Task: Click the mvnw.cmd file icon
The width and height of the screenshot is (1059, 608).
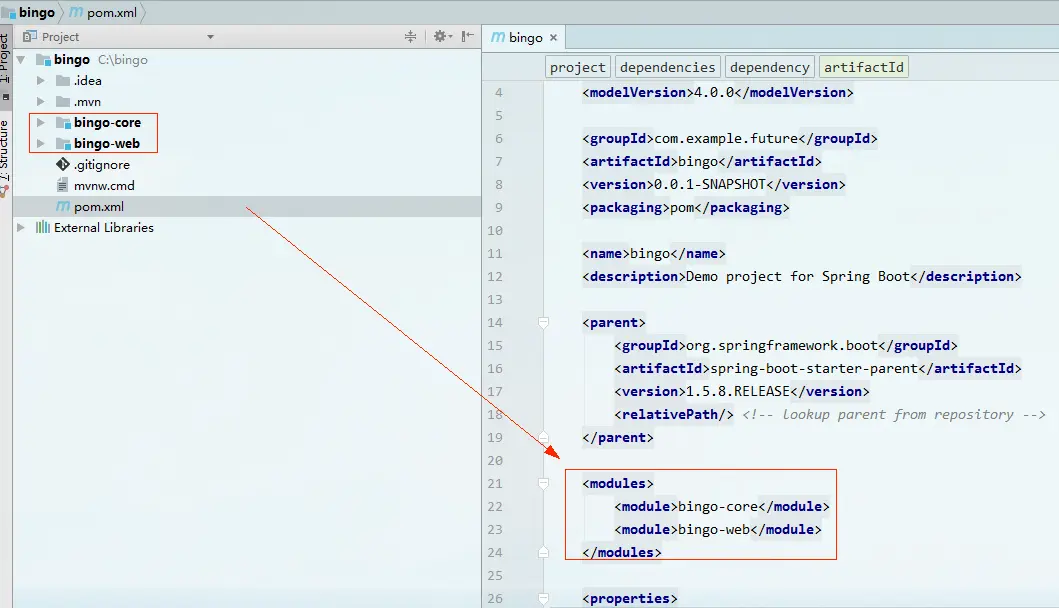Action: [62, 185]
